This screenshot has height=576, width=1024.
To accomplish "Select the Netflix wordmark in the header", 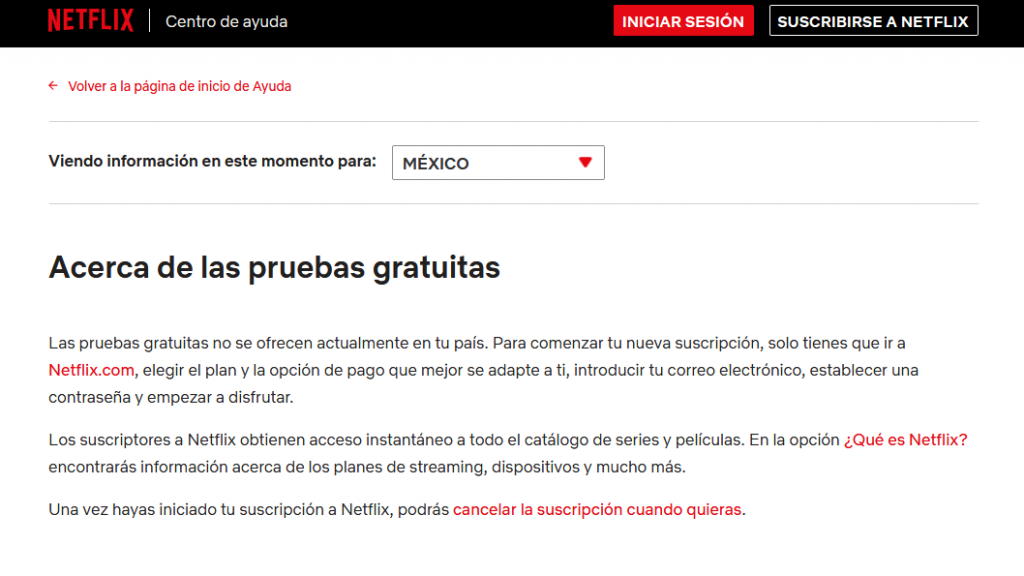I will pos(90,19).
